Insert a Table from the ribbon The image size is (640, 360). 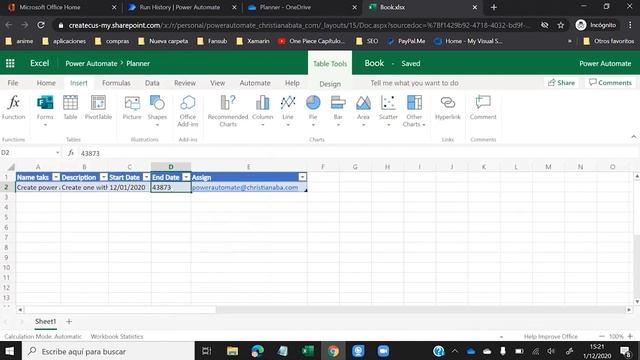pyautogui.click(x=70, y=107)
